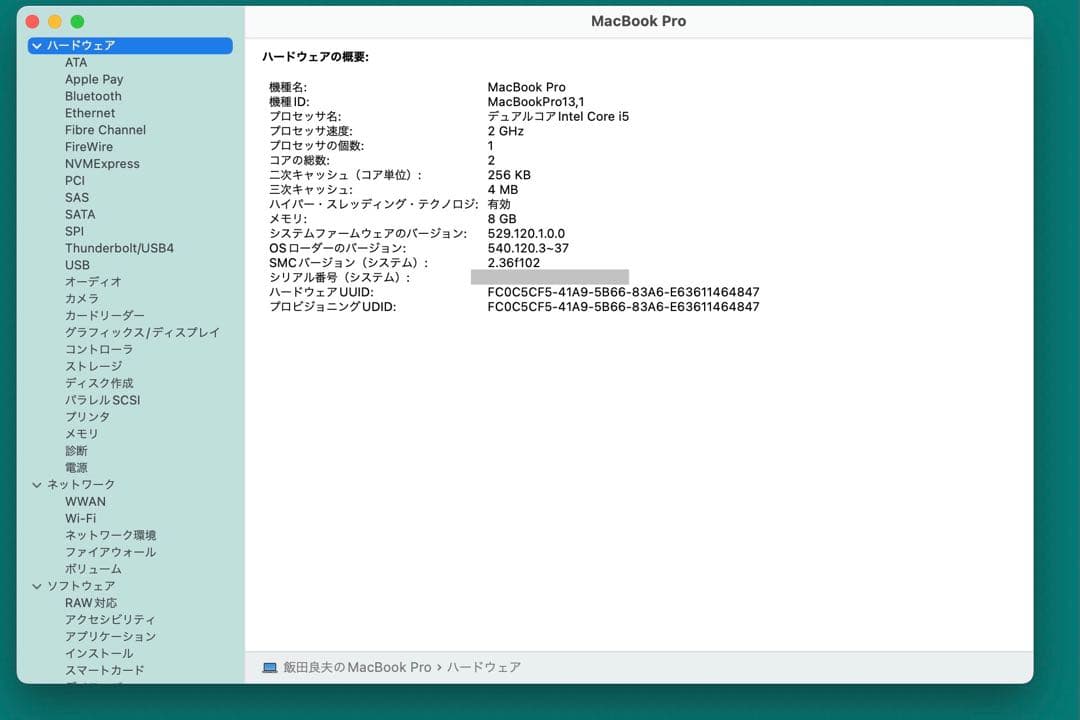
Task: Click ハードウェア in the bottom path bar
Action: pyautogui.click(x=484, y=668)
